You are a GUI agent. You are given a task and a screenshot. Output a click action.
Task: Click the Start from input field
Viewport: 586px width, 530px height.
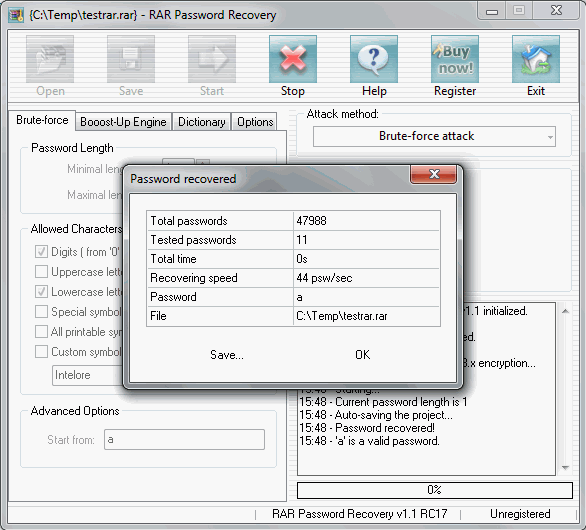pos(184,440)
